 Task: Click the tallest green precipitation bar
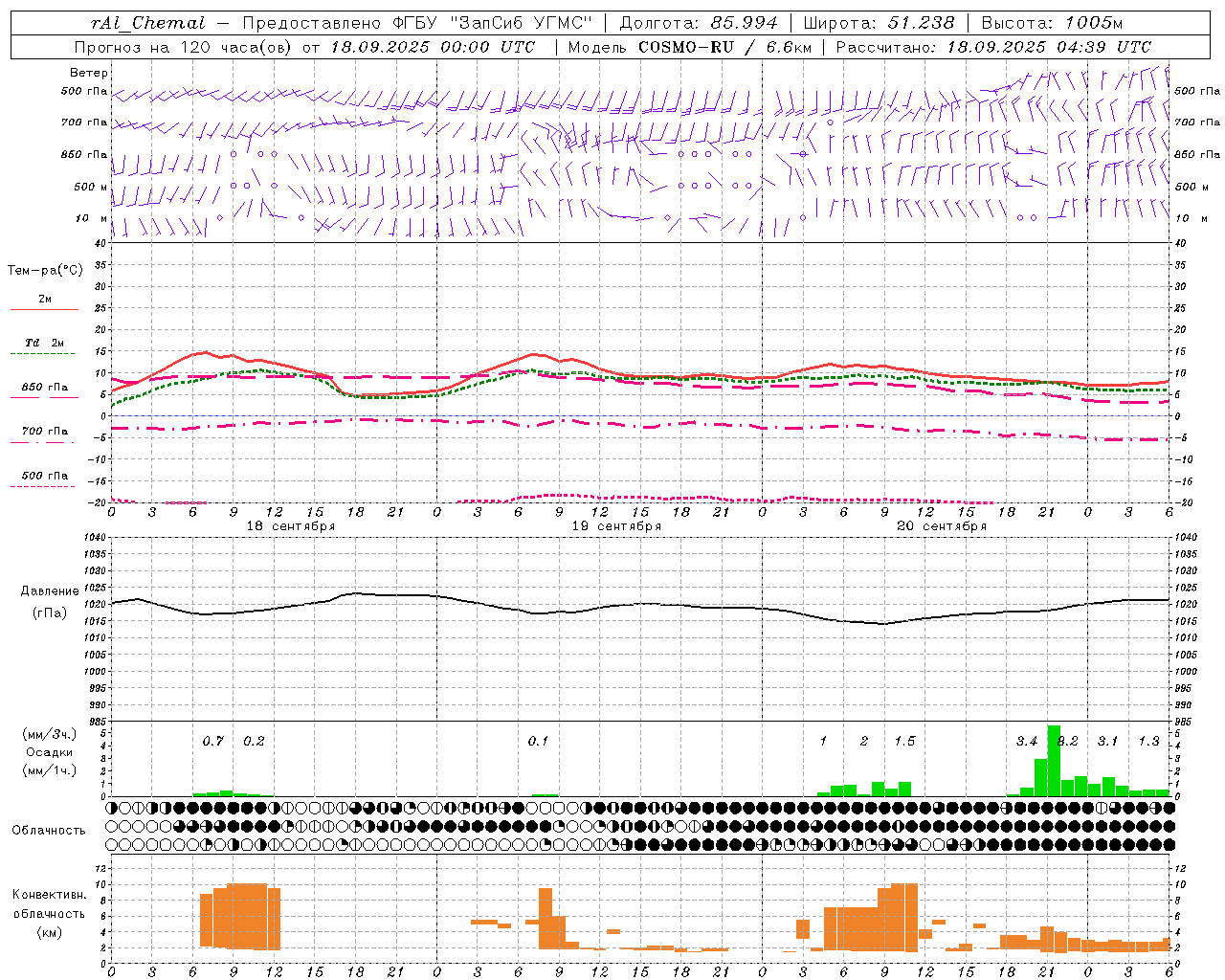point(1054,761)
